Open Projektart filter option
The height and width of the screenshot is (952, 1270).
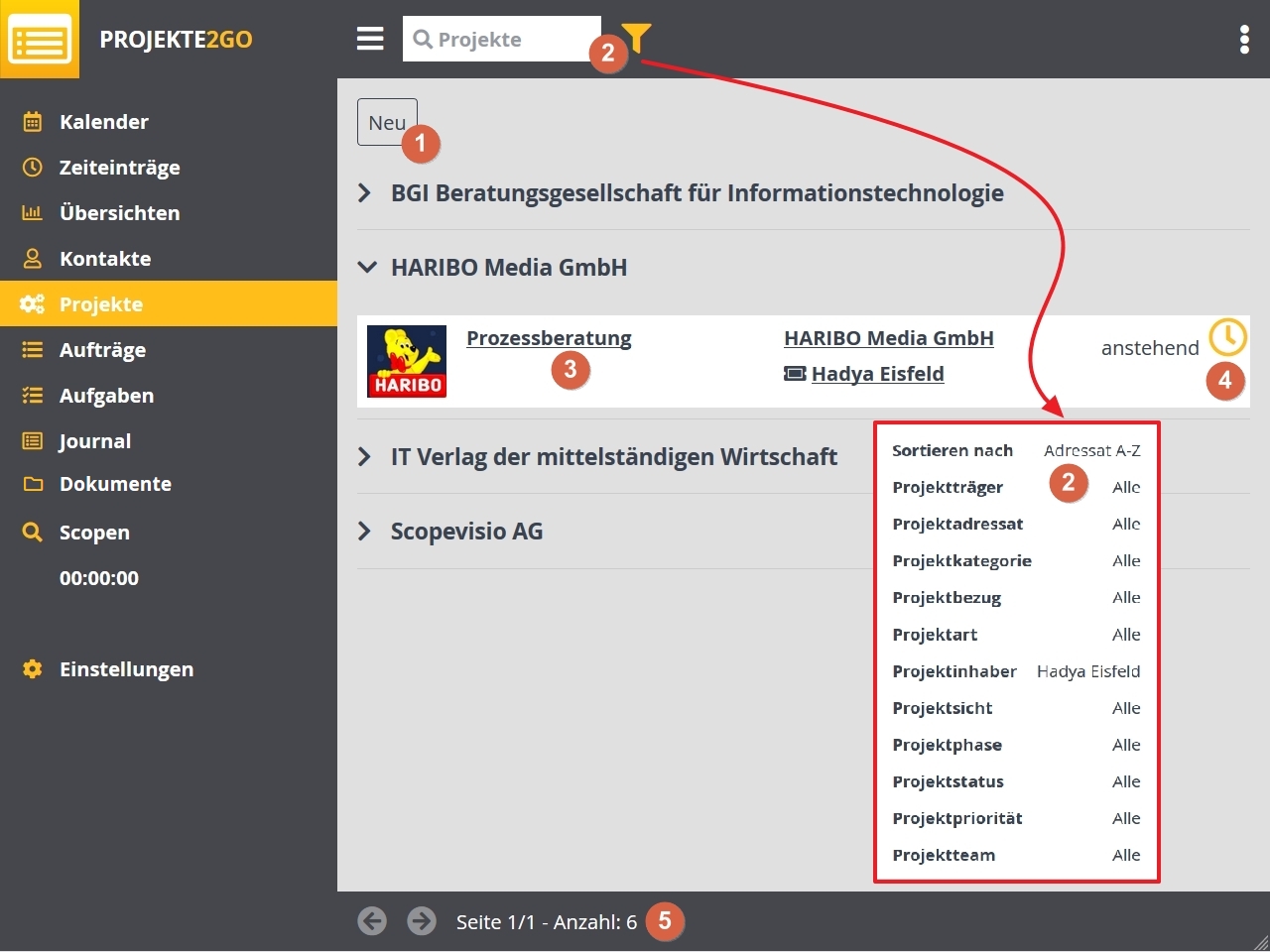[1016, 635]
